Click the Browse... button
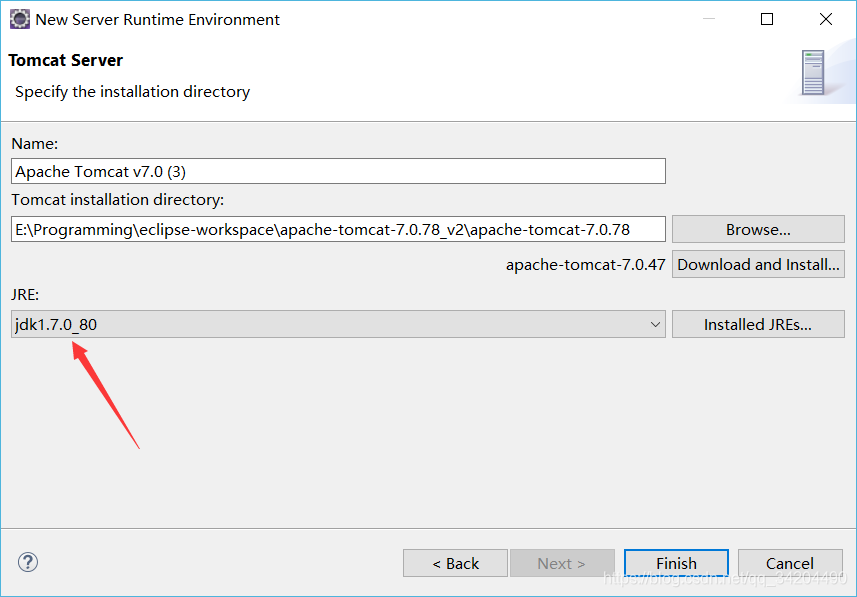This screenshot has width=857, height=597. point(758,229)
